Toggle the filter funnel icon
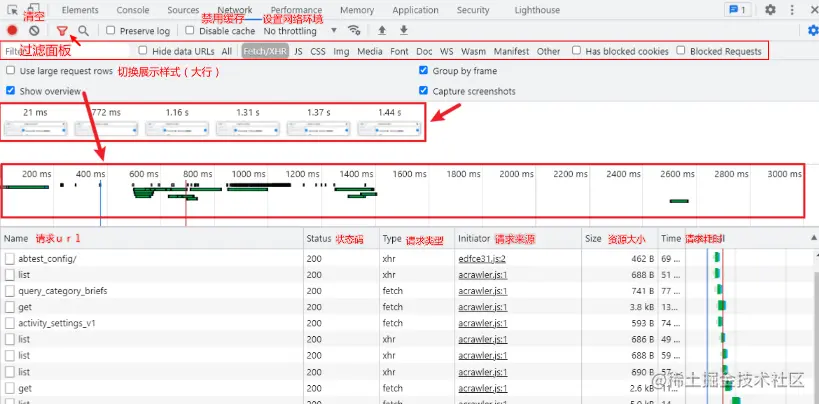The height and width of the screenshot is (404, 819). (x=62, y=31)
